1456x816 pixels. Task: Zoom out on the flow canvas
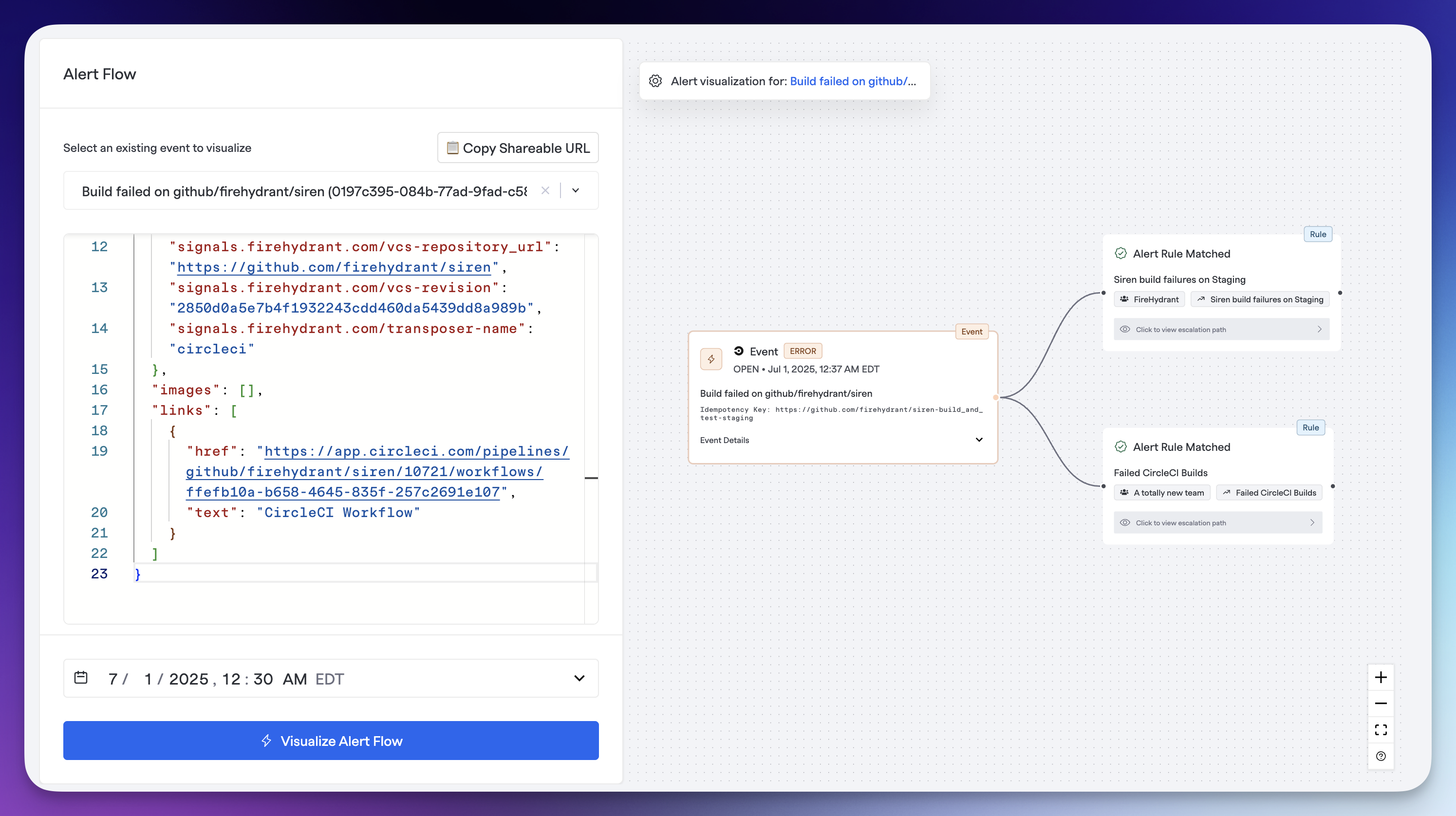[1380, 704]
